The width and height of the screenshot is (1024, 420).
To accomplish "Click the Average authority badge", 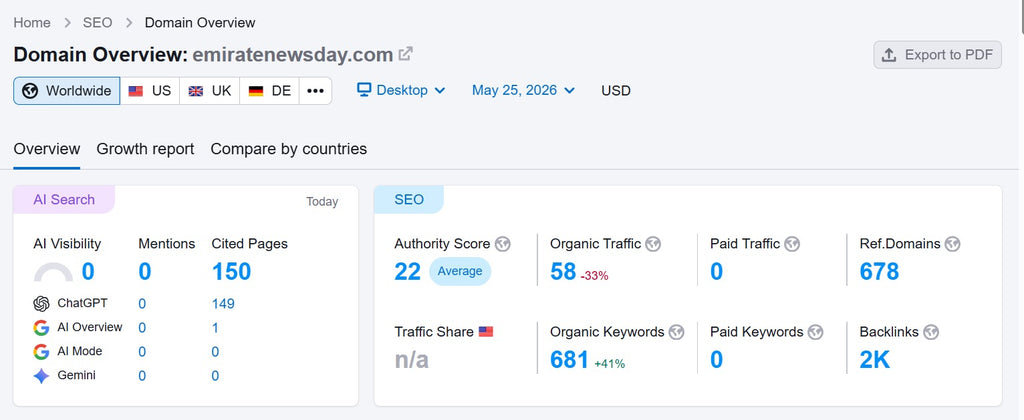I will (x=460, y=271).
